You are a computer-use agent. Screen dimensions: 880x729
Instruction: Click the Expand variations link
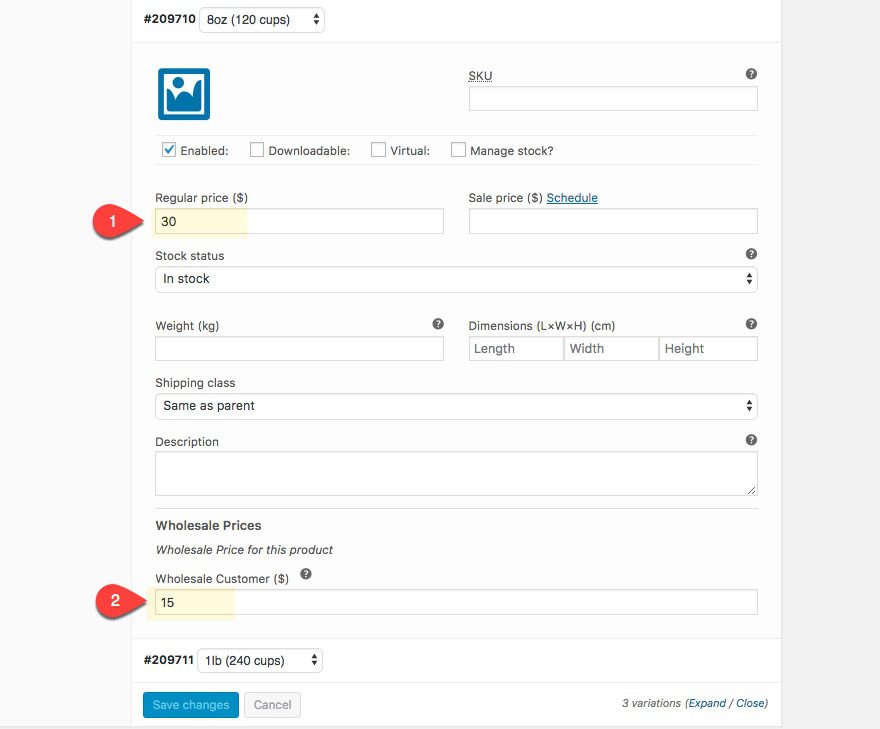click(706, 703)
